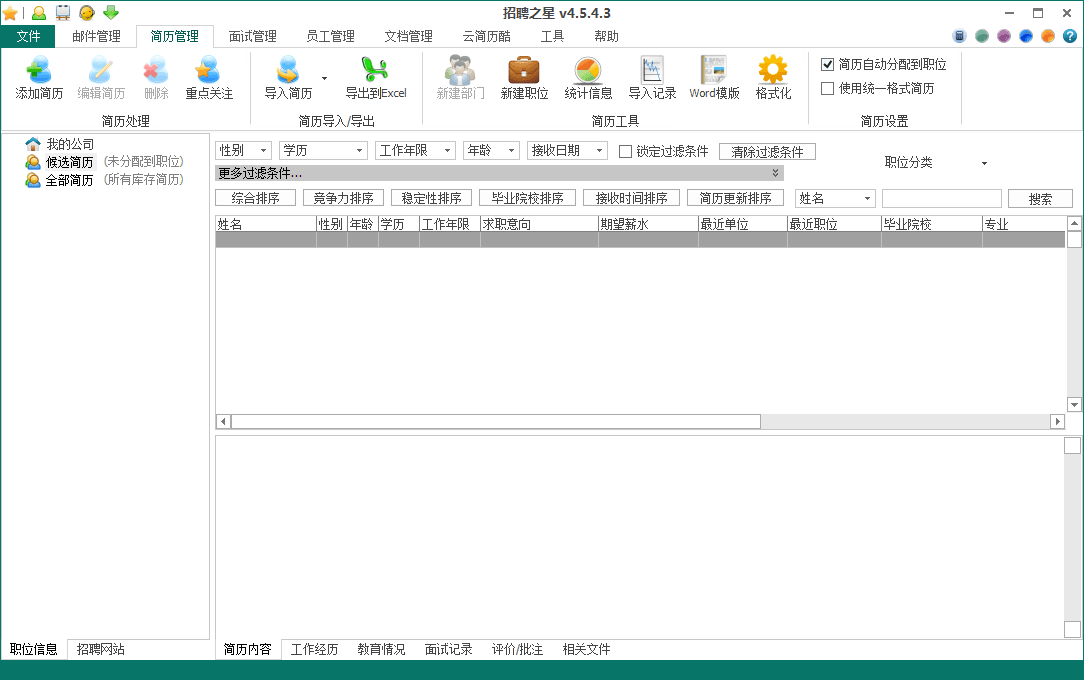Open 导入记录 import records icon
Viewport: 1084px width, 680px height.
(652, 72)
